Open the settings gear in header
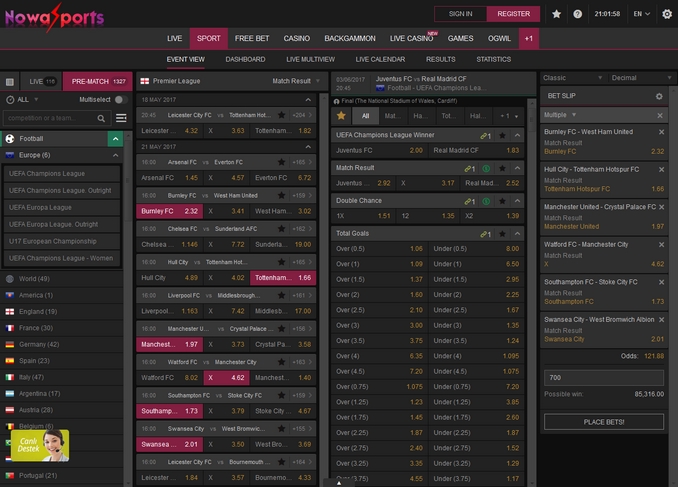 (667, 14)
